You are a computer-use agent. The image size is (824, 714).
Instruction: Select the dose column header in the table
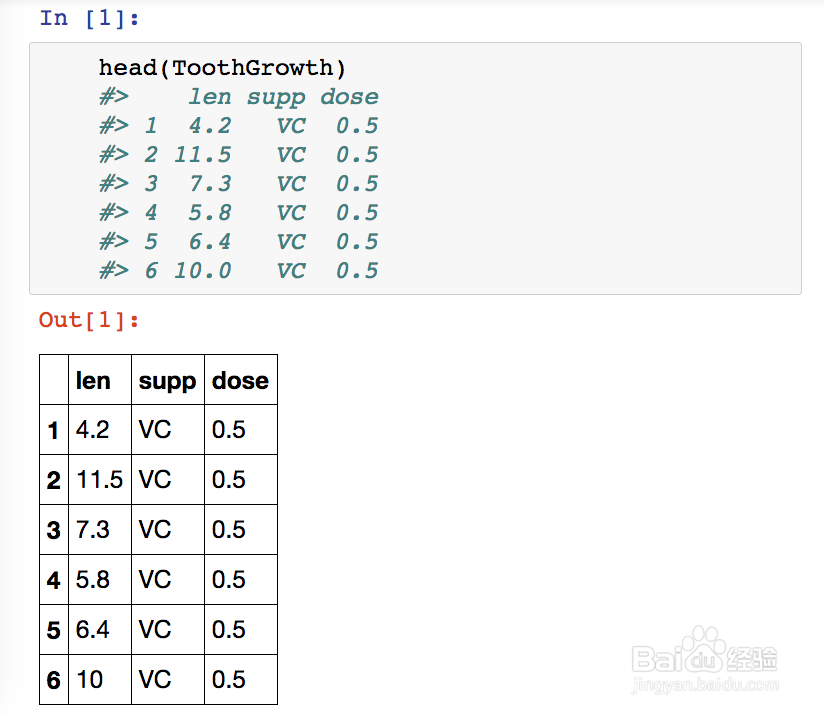(240, 381)
